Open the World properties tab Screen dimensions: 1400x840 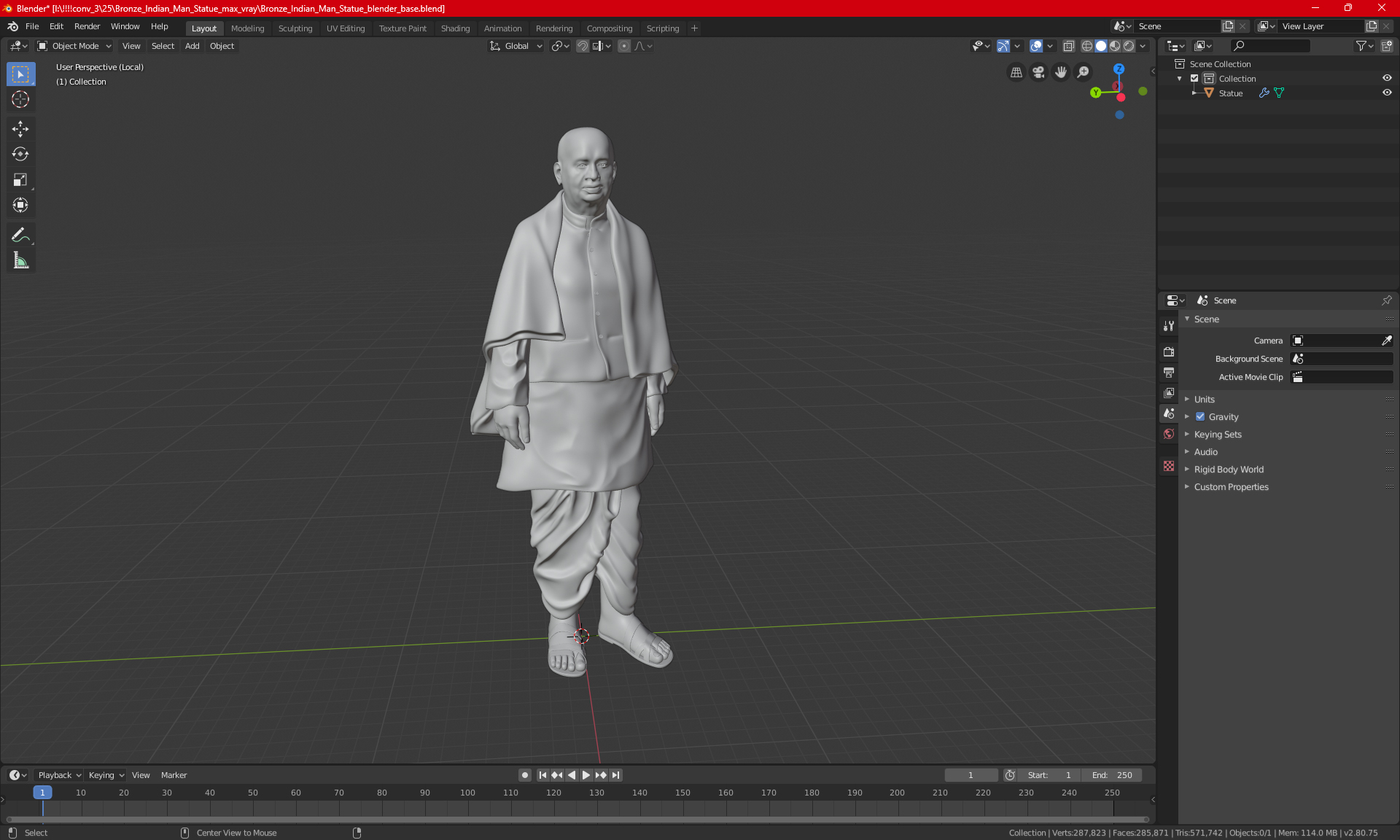pyautogui.click(x=1169, y=434)
